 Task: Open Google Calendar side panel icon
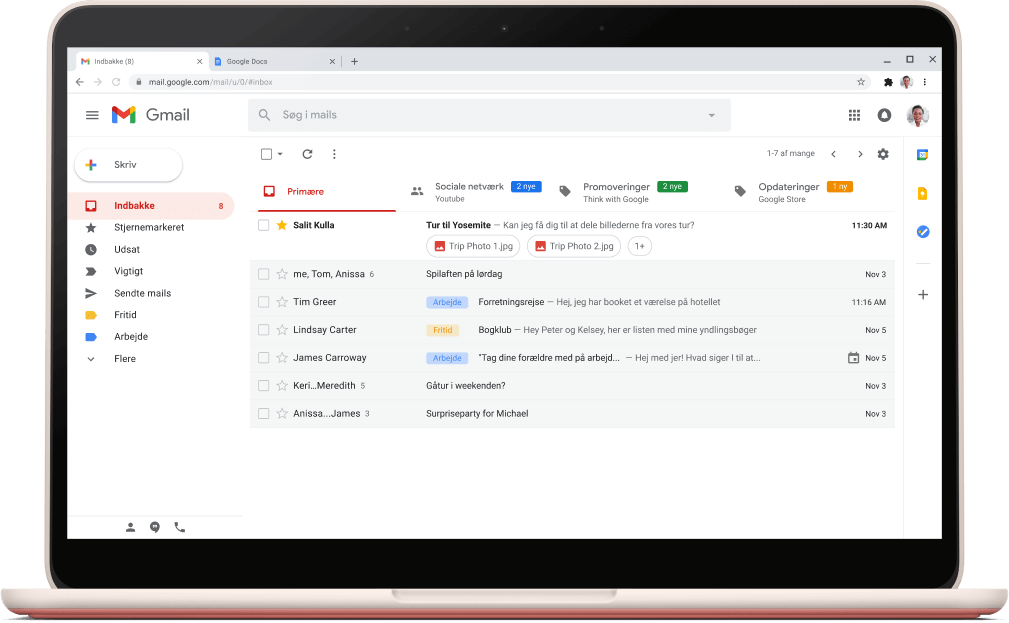click(922, 154)
